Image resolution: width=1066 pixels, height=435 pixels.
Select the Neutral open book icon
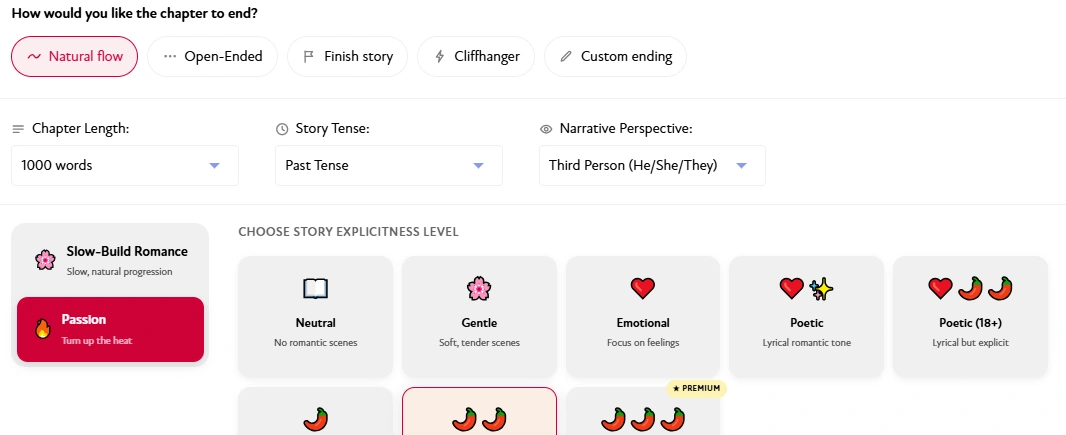(x=315, y=289)
